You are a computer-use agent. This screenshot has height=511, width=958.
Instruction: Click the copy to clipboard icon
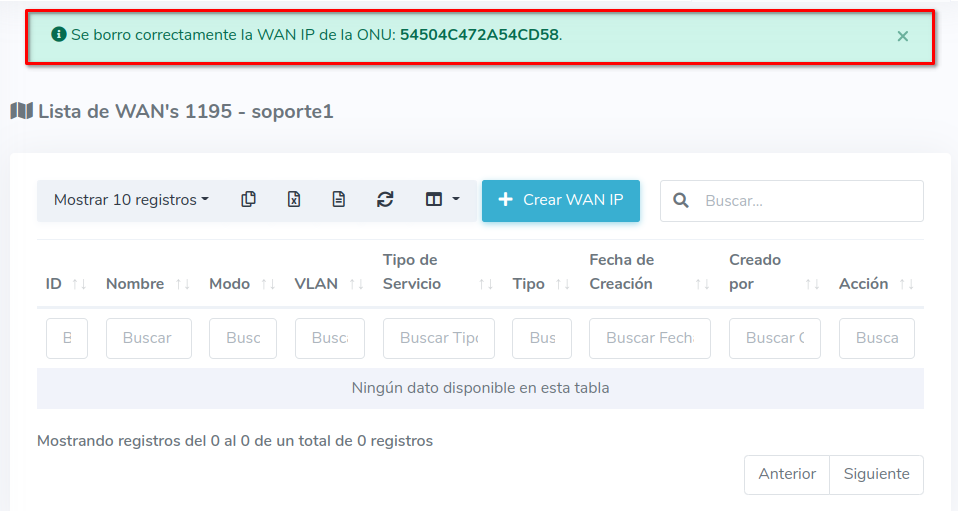point(248,200)
